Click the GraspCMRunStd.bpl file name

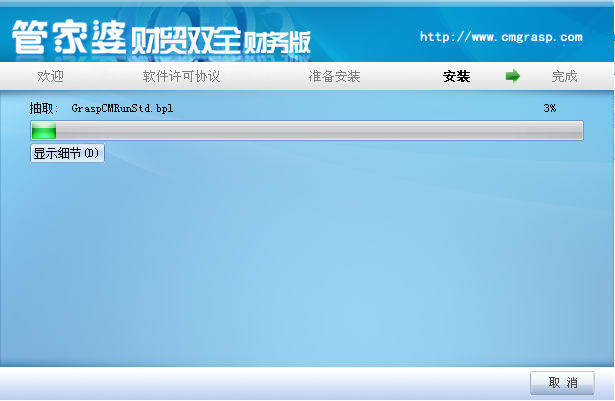tap(122, 108)
